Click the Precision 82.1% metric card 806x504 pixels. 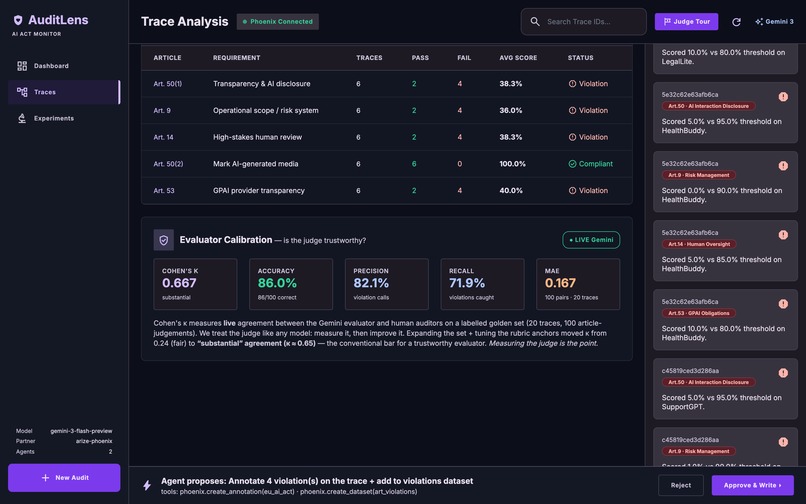pos(387,284)
